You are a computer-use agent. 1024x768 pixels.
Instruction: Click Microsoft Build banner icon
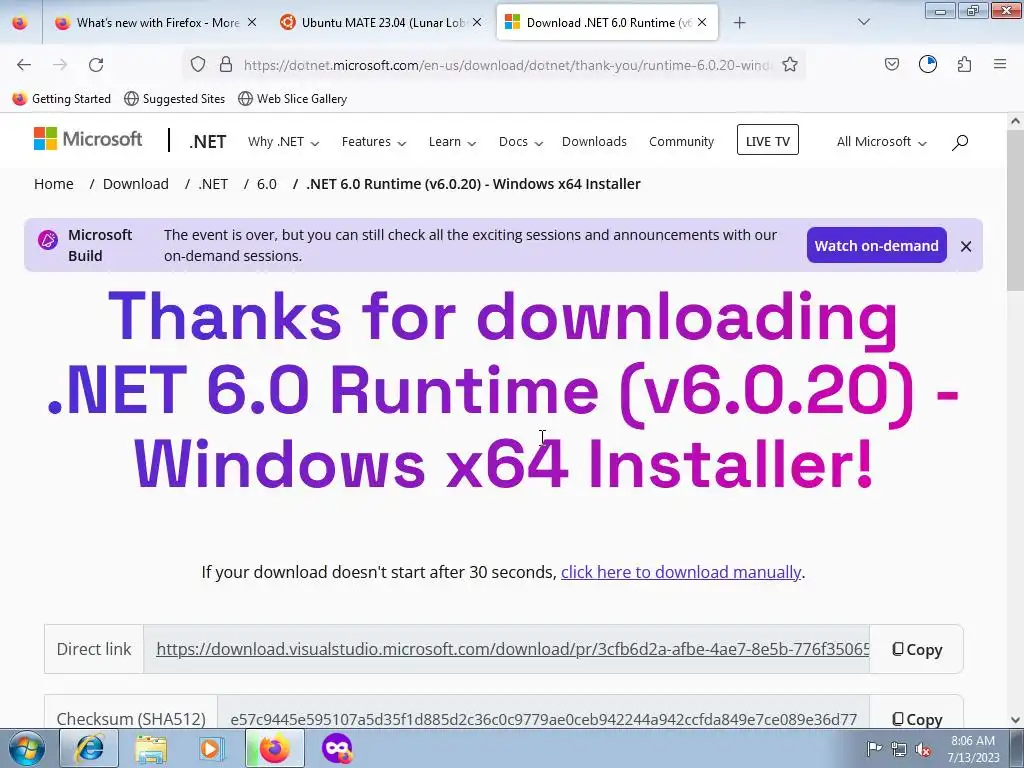(x=48, y=240)
